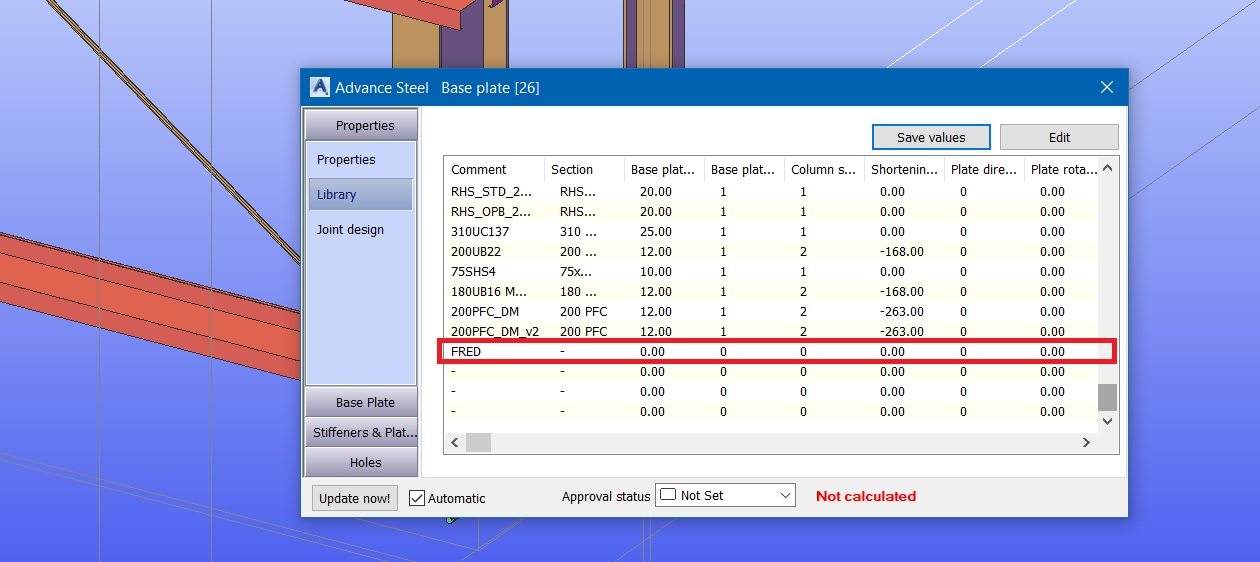Select the 200PFC_DM library entry
This screenshot has width=1260, height=562.
[x=771, y=311]
